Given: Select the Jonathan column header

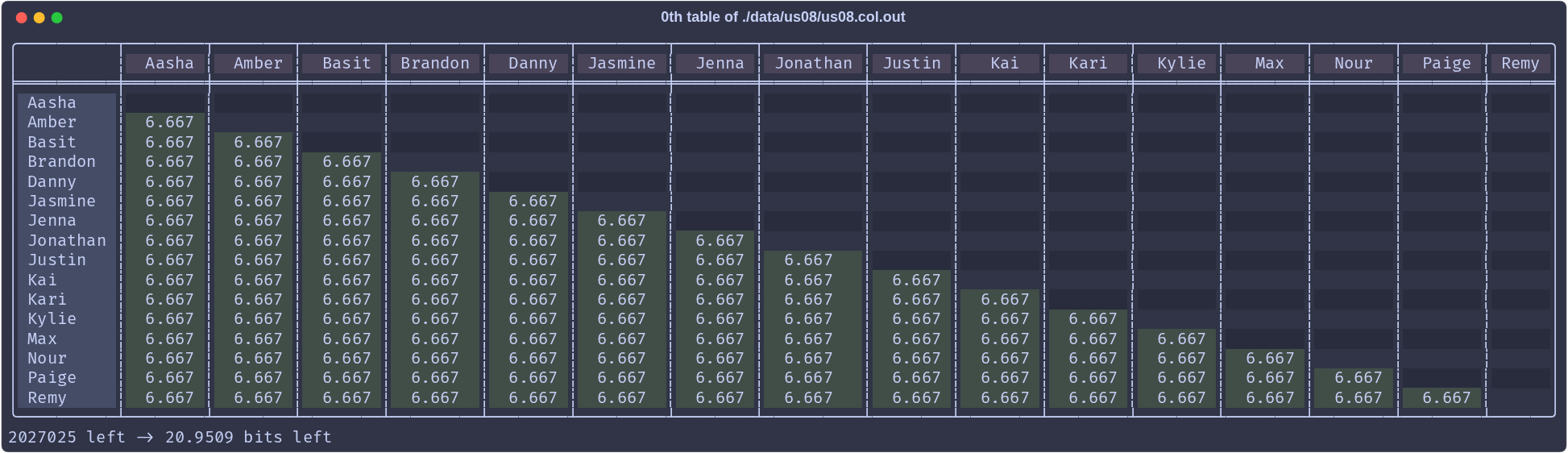Looking at the screenshot, I should 813,64.
